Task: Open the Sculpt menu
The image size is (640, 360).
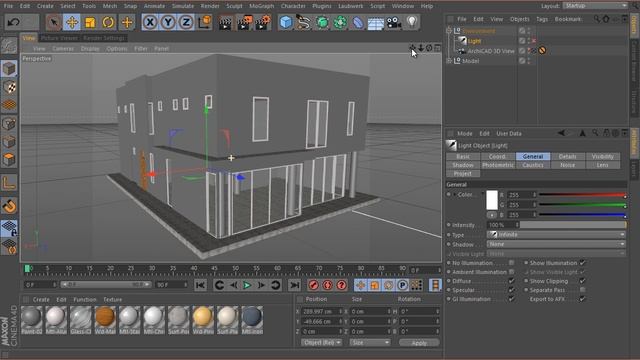Action: [x=234, y=6]
